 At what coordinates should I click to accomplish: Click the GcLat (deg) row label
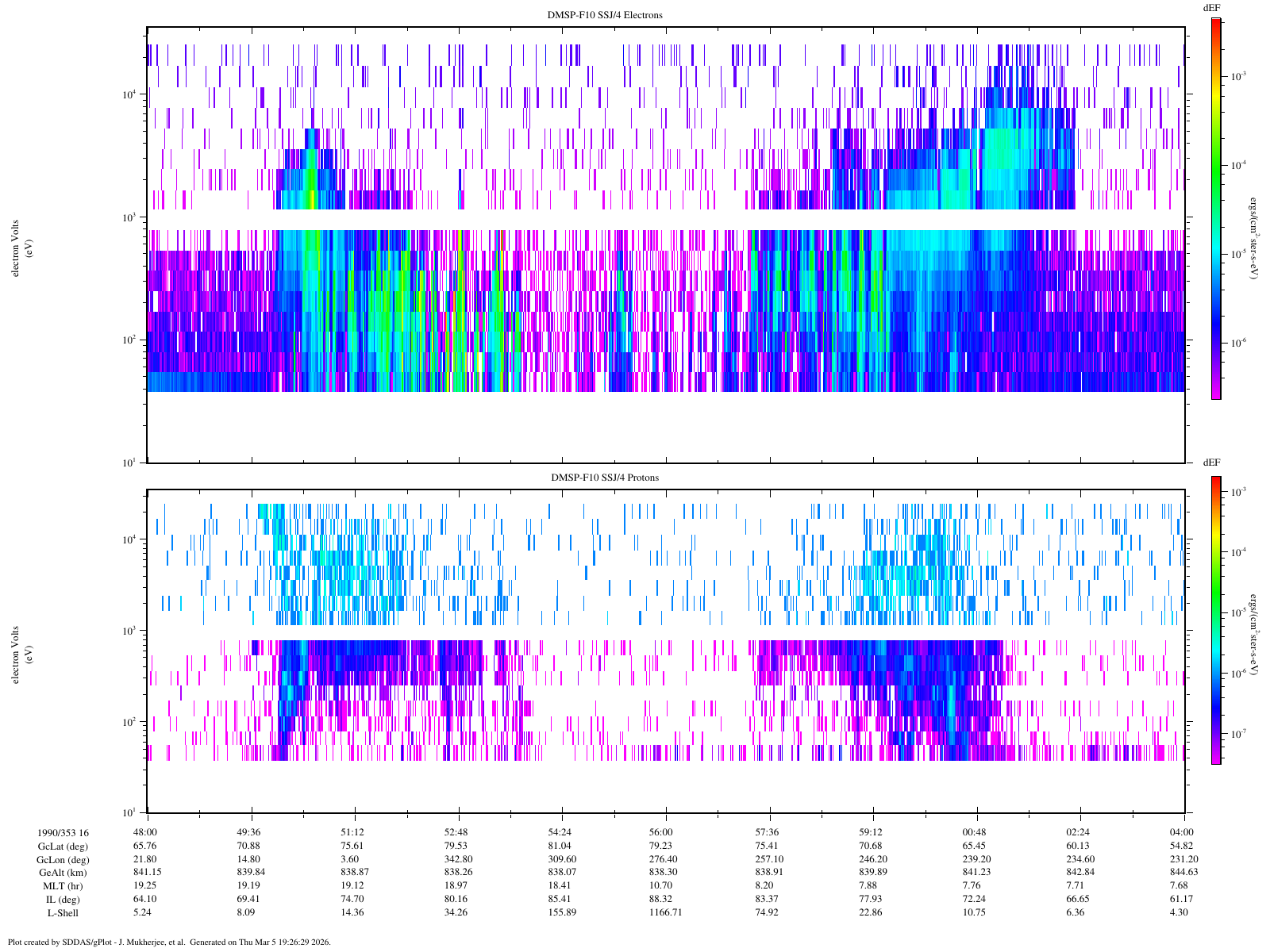pyautogui.click(x=63, y=846)
